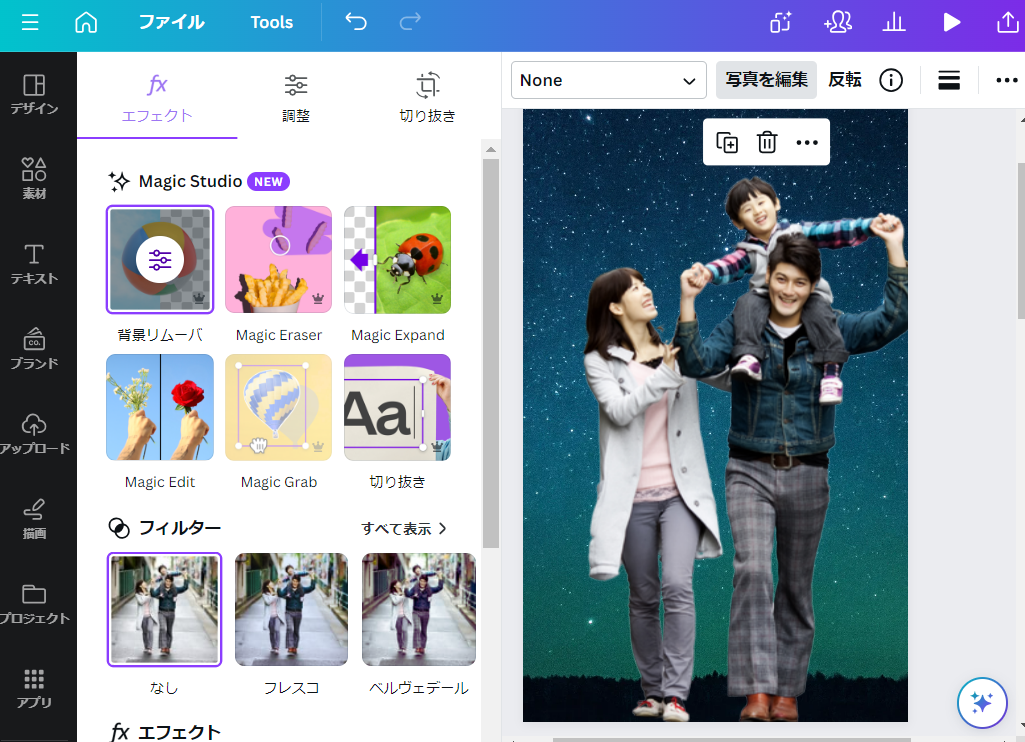This screenshot has height=742, width=1025.
Task: Click the すべて表示 filters link
Action: click(x=404, y=528)
